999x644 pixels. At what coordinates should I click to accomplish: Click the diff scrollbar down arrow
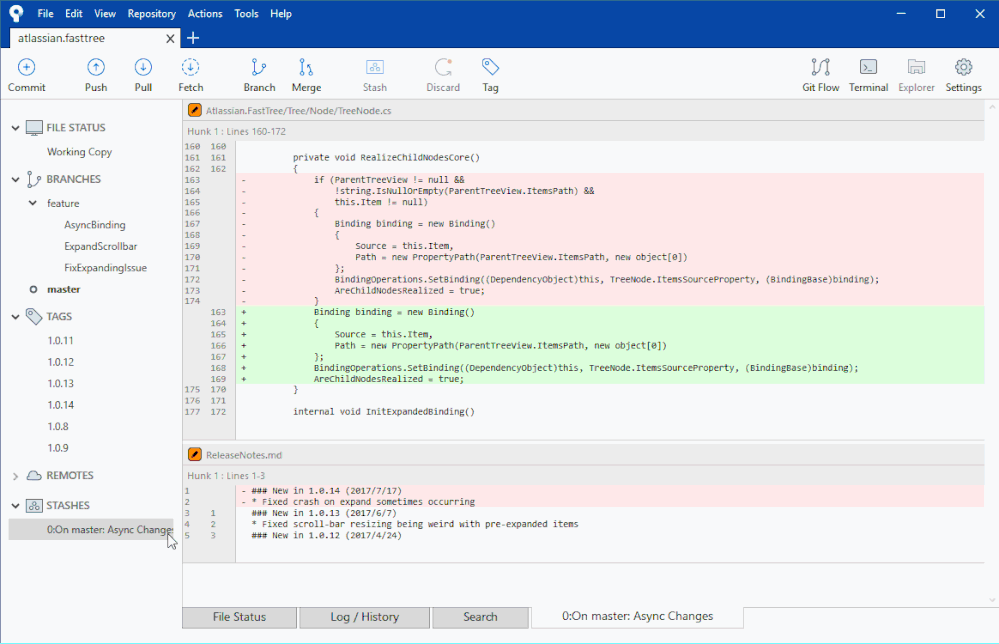tap(992, 600)
